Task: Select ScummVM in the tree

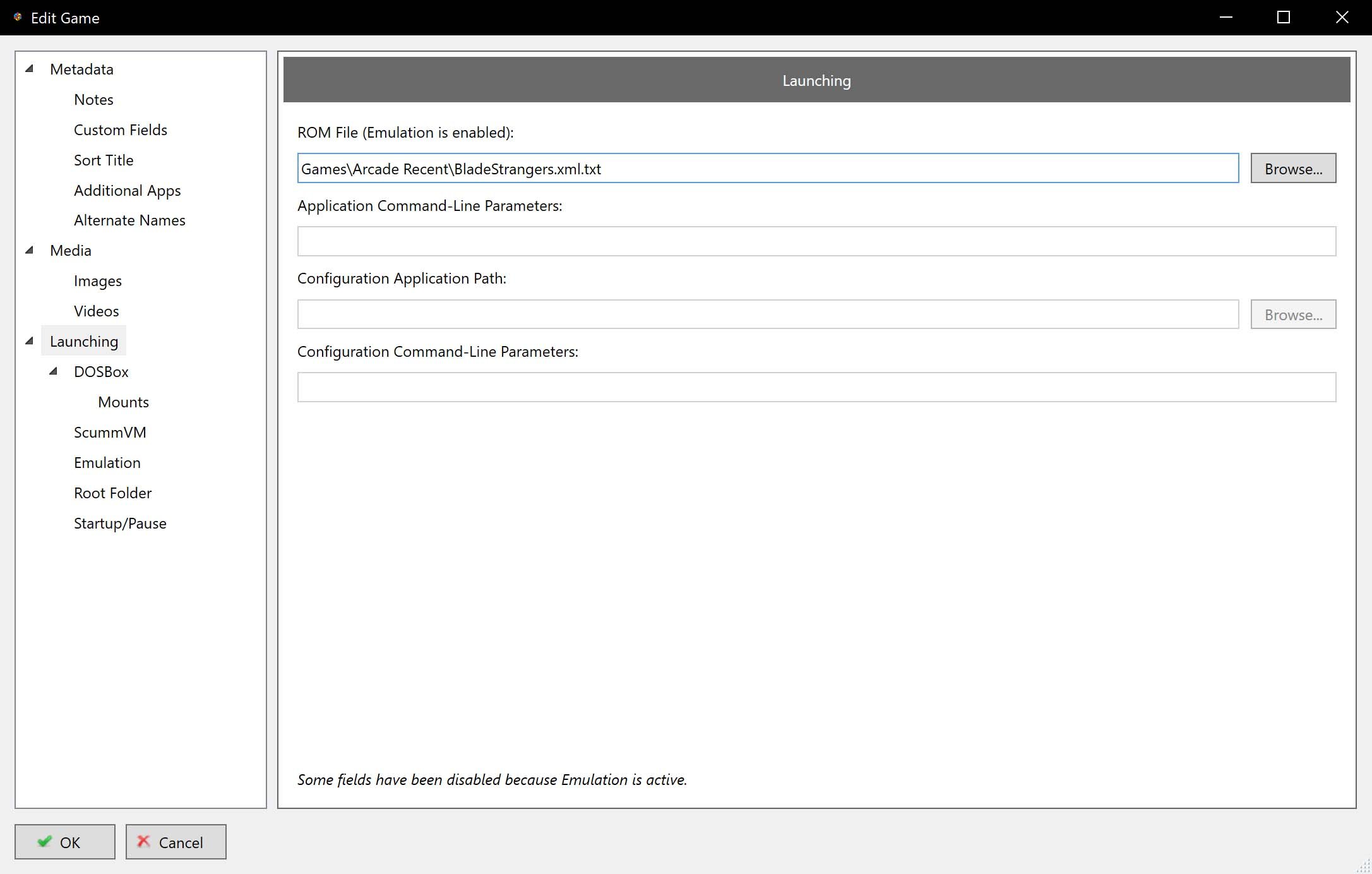Action: 110,433
